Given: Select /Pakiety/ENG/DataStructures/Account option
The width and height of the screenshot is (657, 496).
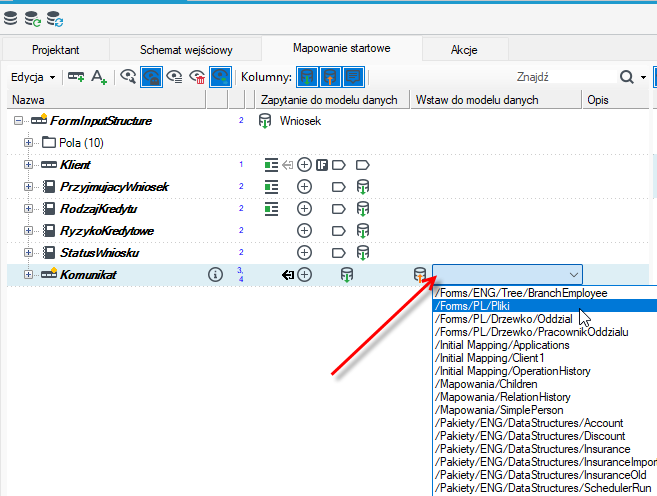Looking at the screenshot, I should point(529,423).
